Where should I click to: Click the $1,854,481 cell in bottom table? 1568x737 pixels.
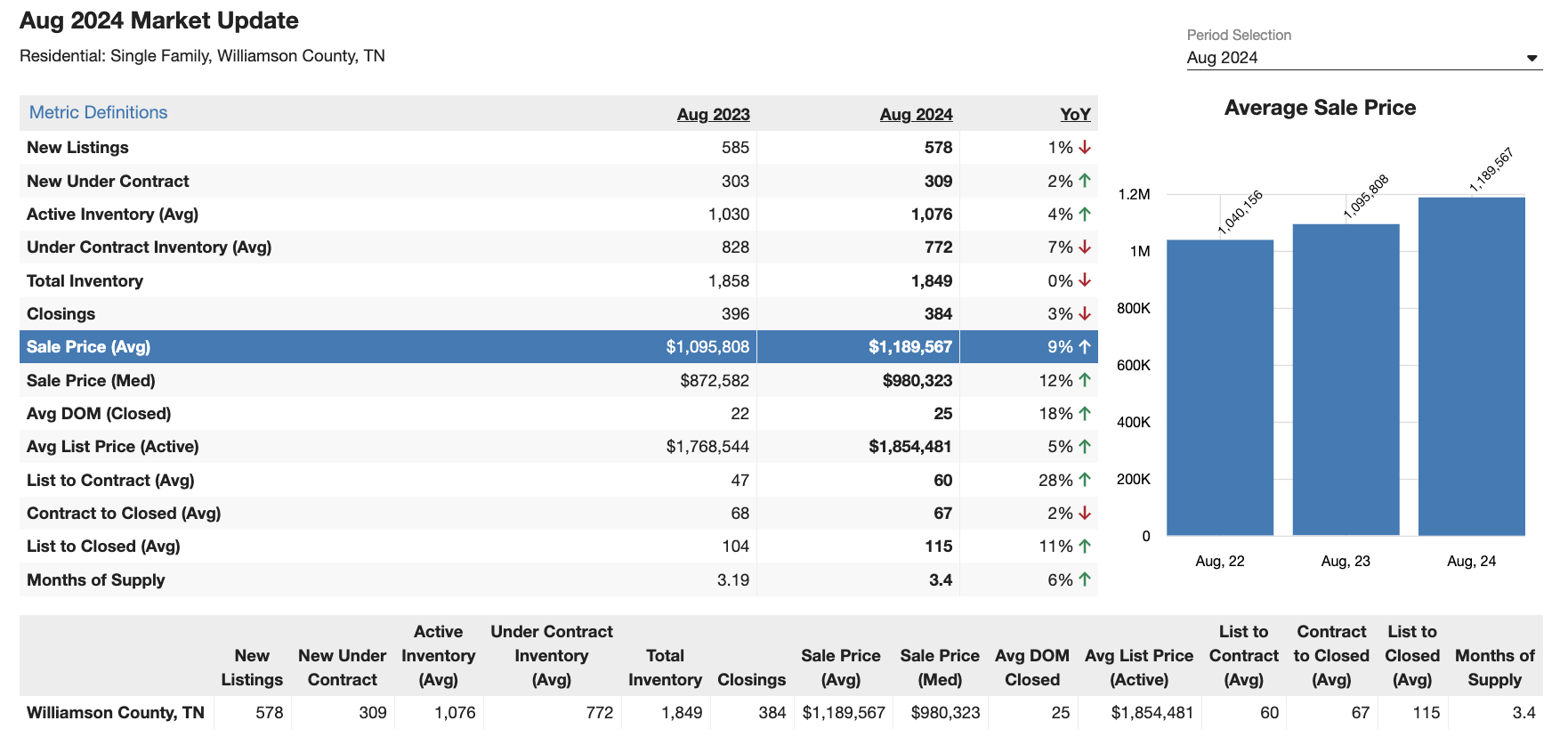(1152, 713)
